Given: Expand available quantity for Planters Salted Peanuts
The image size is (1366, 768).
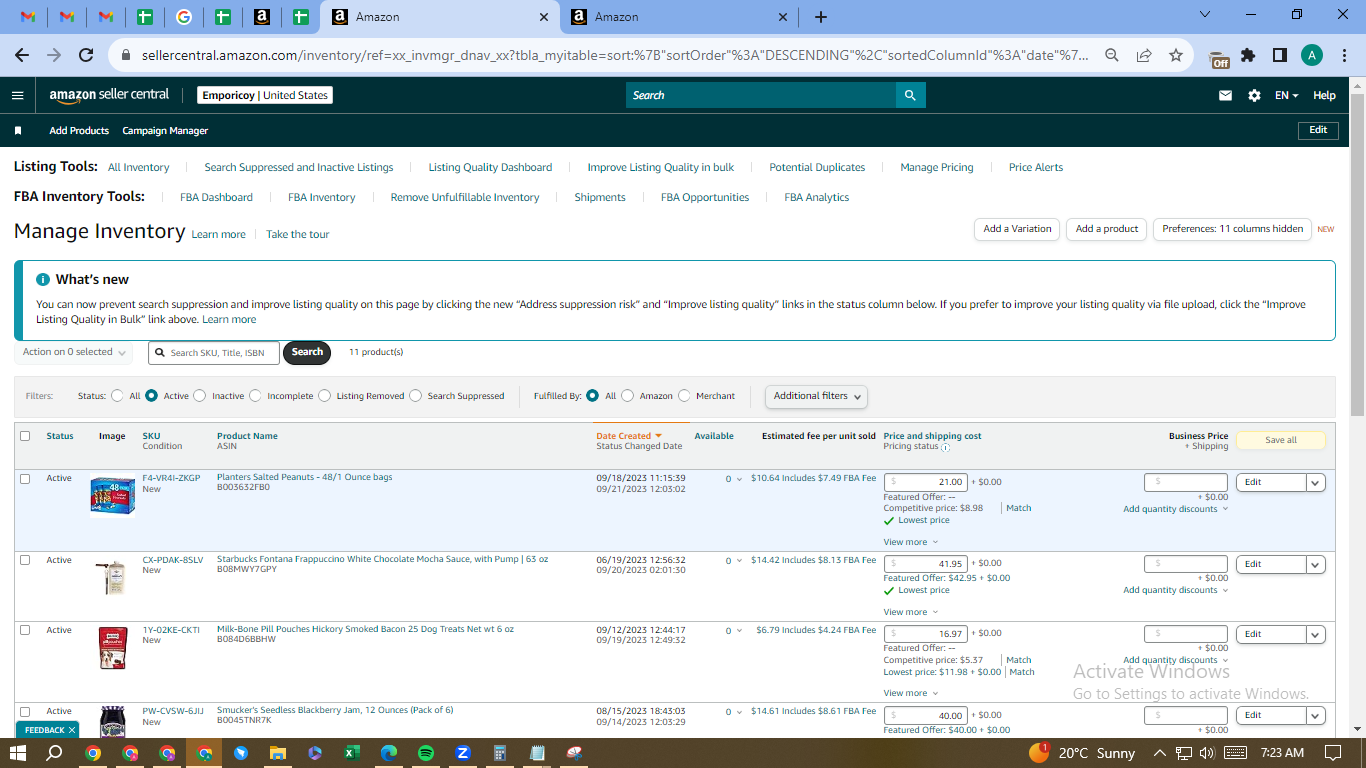Looking at the screenshot, I should 734,479.
